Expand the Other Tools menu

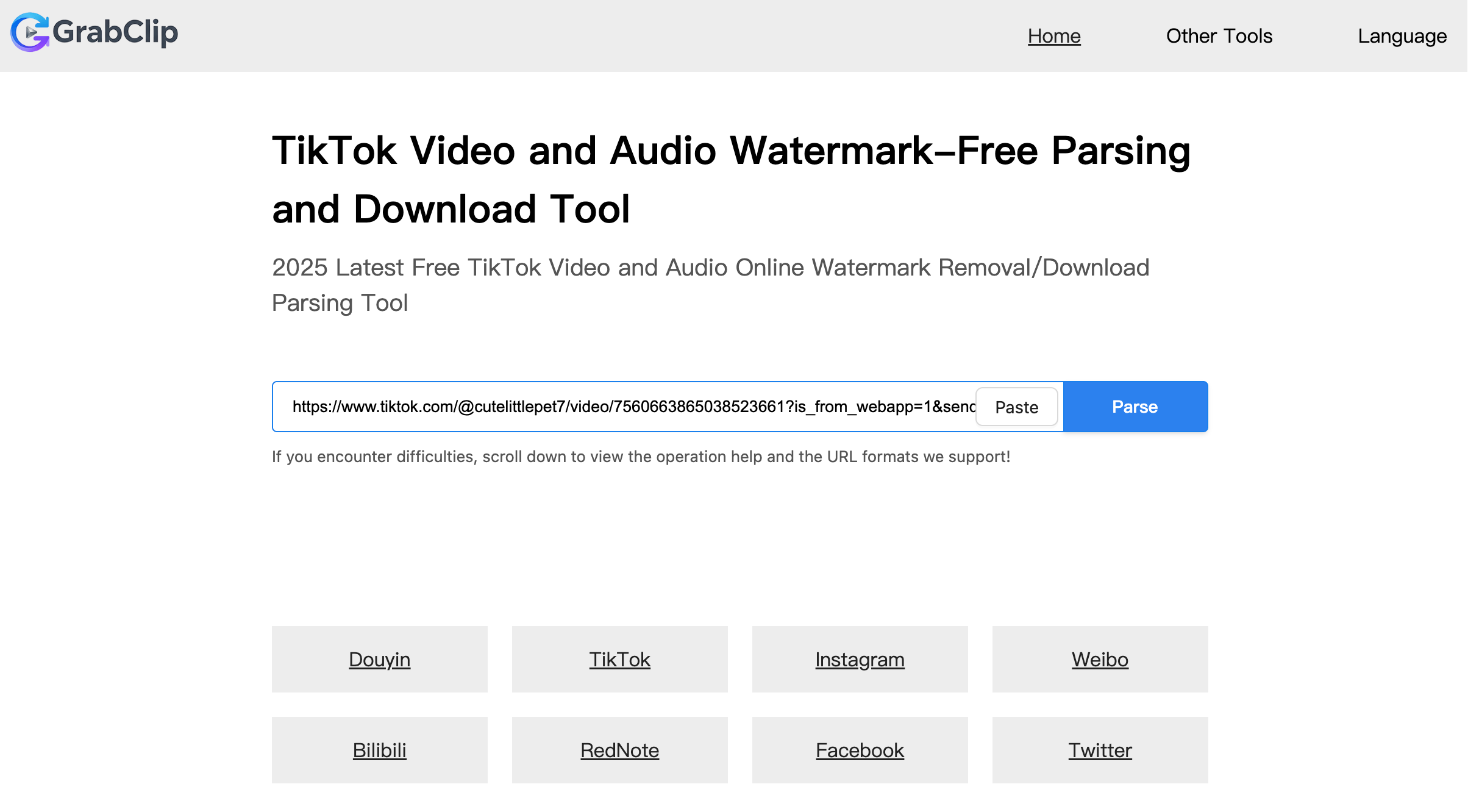[x=1219, y=36]
